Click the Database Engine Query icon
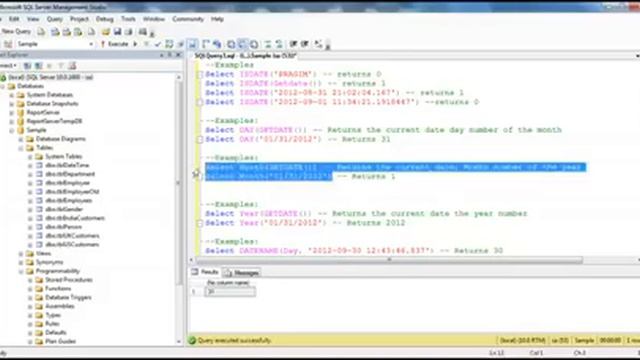The image size is (640, 360). [x=42, y=31]
